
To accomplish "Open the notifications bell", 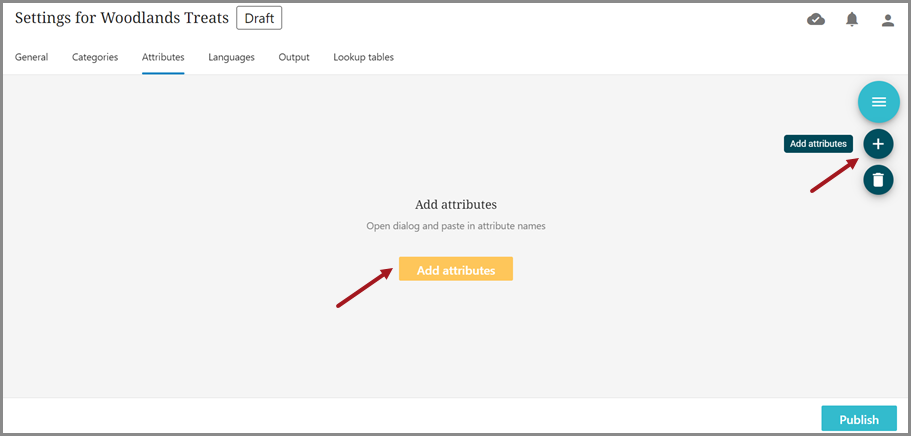I will [x=852, y=20].
